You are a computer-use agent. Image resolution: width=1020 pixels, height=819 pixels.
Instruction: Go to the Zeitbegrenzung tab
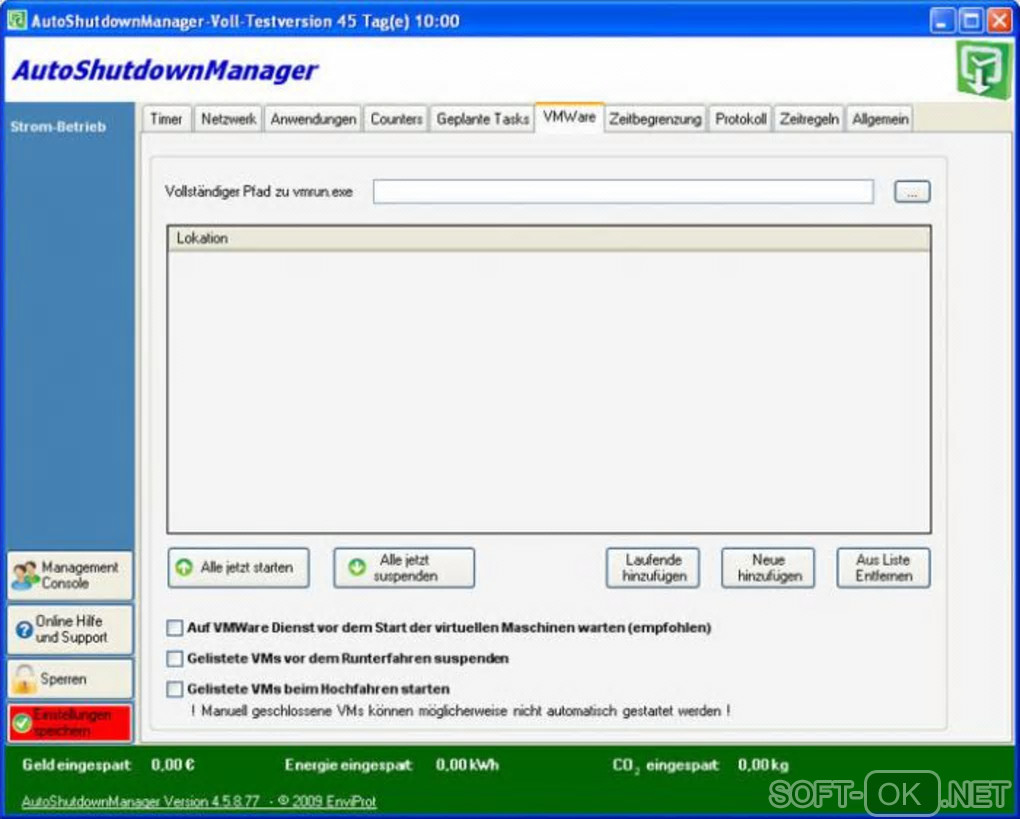[x=655, y=119]
